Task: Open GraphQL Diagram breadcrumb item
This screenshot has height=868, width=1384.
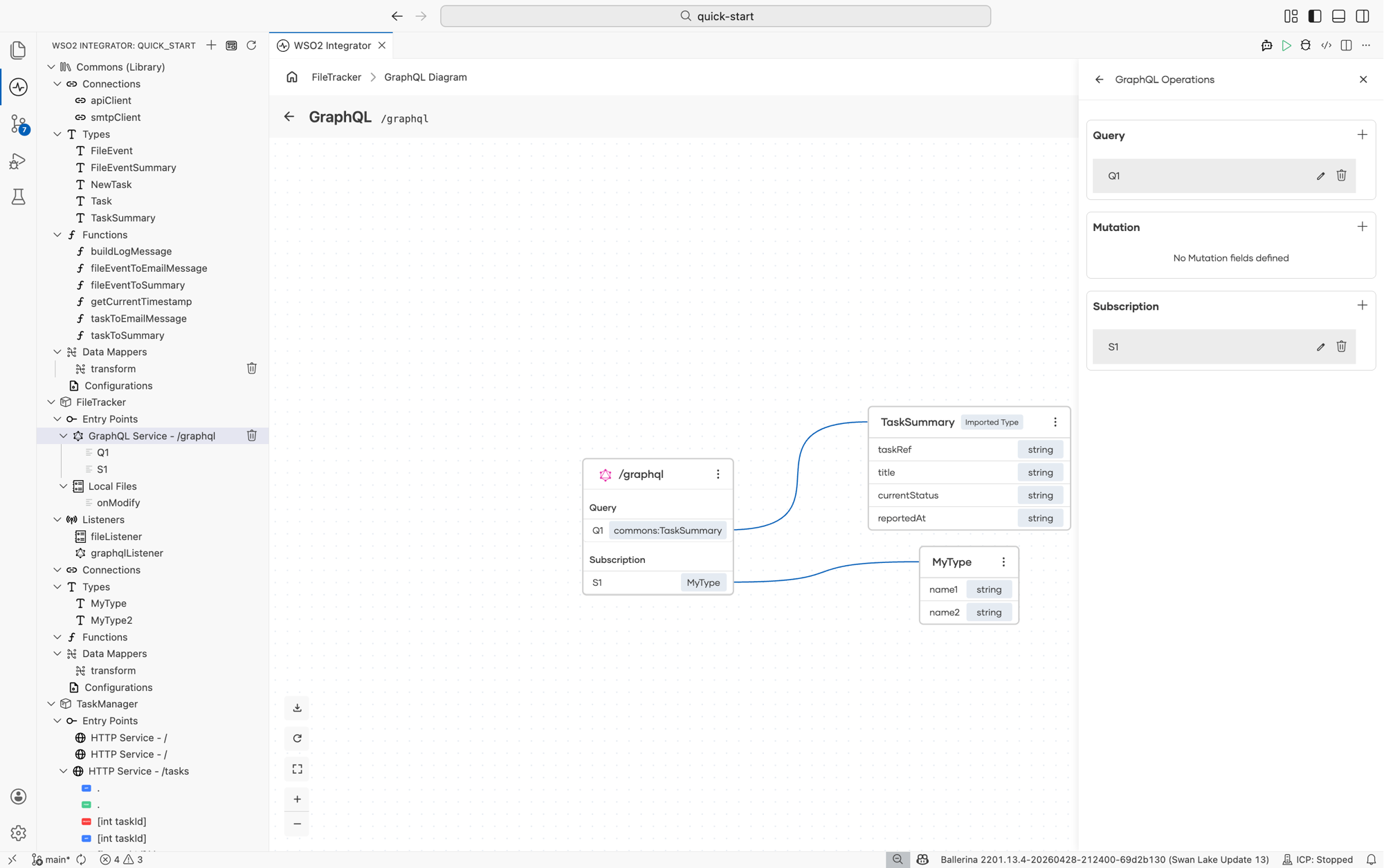Action: [426, 77]
